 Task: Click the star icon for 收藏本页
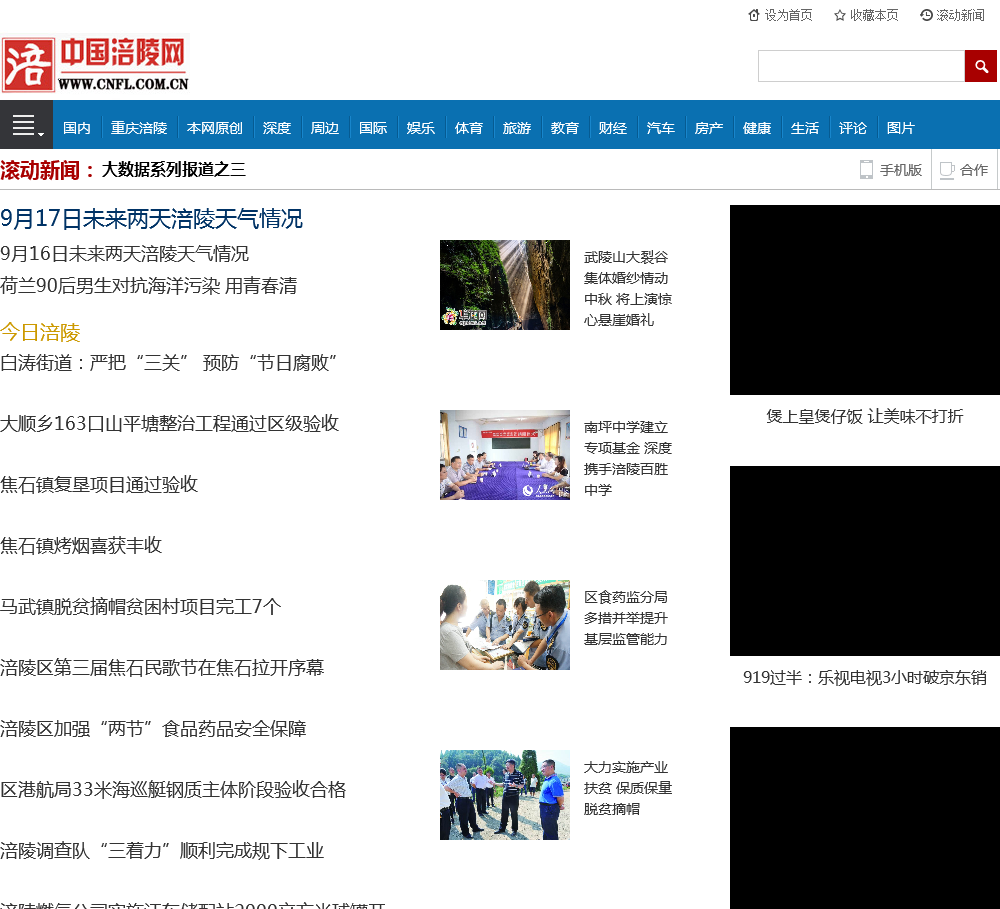click(840, 15)
